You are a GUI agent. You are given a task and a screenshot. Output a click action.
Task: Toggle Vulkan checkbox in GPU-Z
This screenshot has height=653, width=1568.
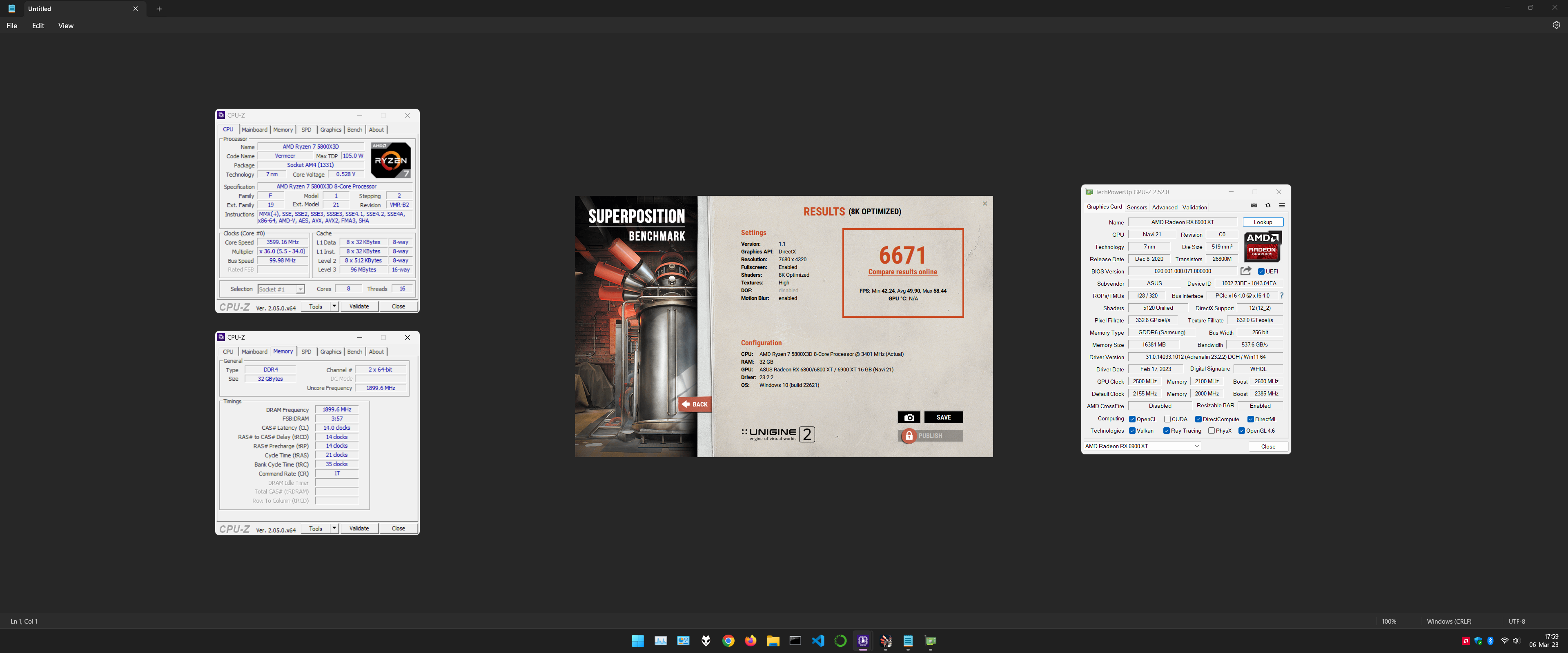(1132, 431)
